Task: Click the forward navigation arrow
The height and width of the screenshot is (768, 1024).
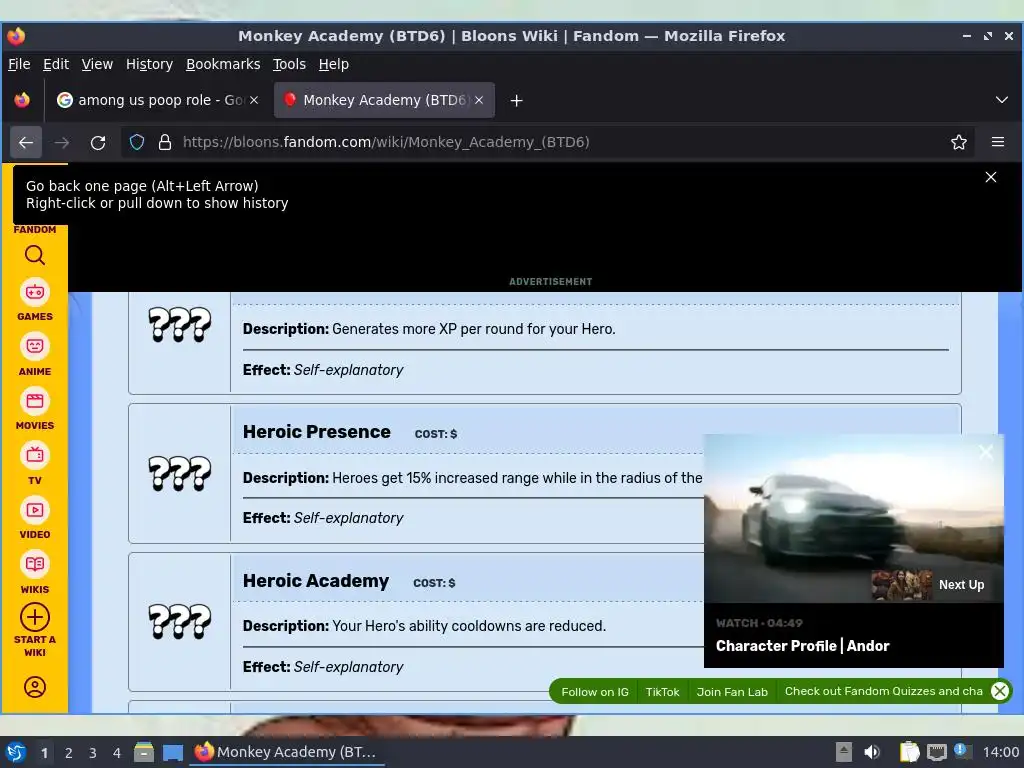Action: click(x=62, y=142)
